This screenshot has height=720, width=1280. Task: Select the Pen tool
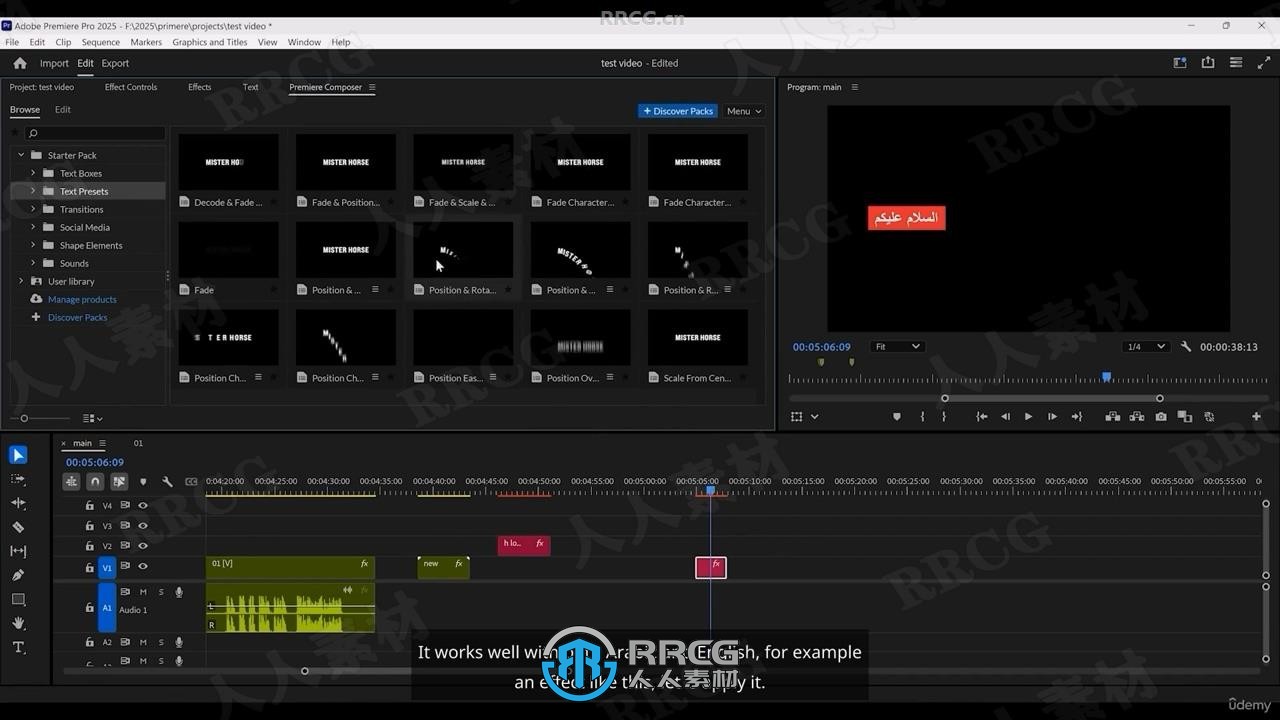pyautogui.click(x=18, y=575)
